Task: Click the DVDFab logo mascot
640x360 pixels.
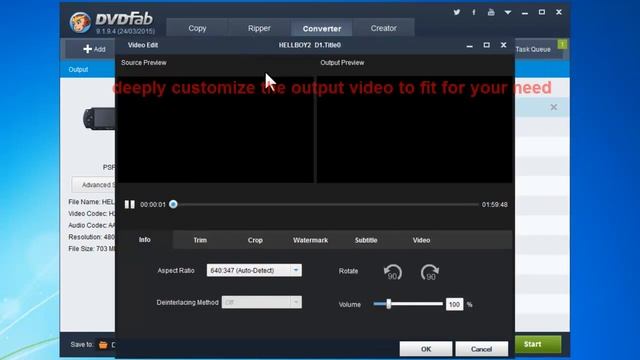Action: pyautogui.click(x=80, y=22)
